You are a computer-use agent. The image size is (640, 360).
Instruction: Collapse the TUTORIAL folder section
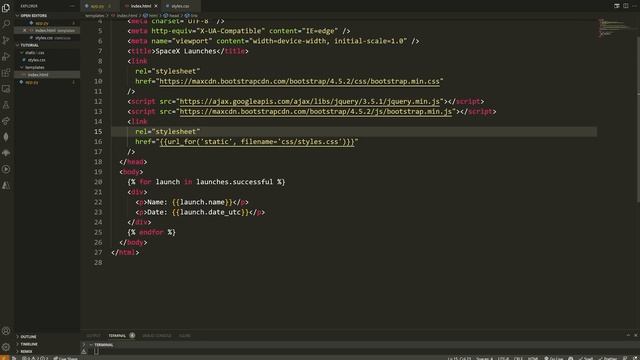[x=47, y=45]
